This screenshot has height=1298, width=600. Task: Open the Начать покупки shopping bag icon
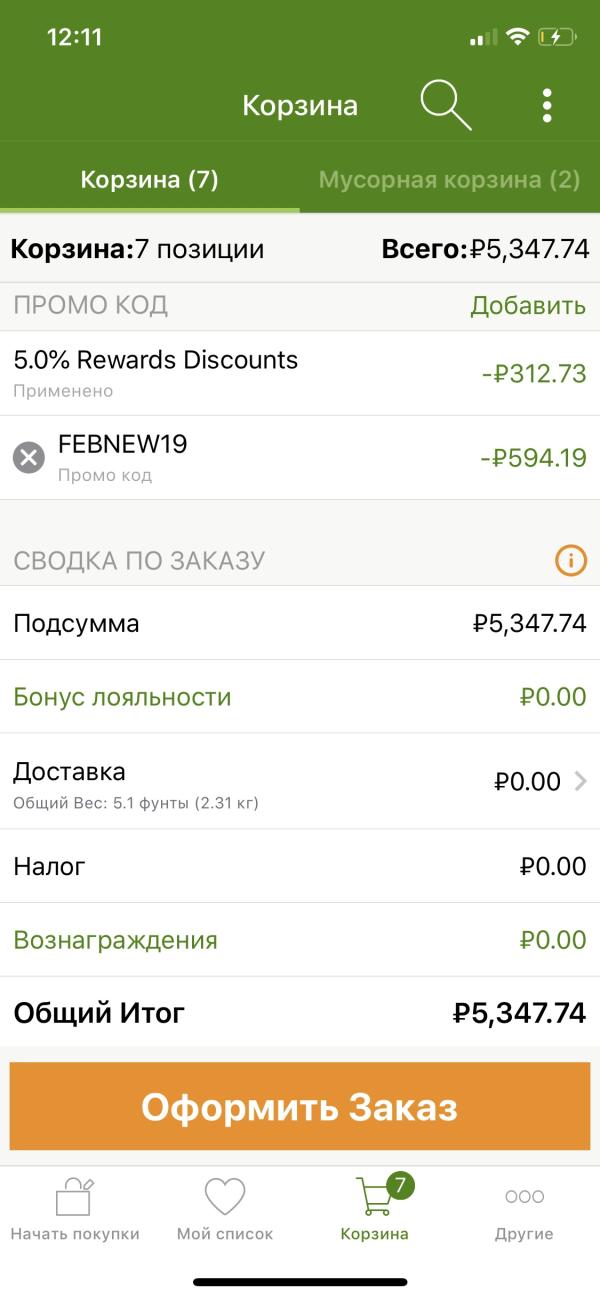(75, 1196)
